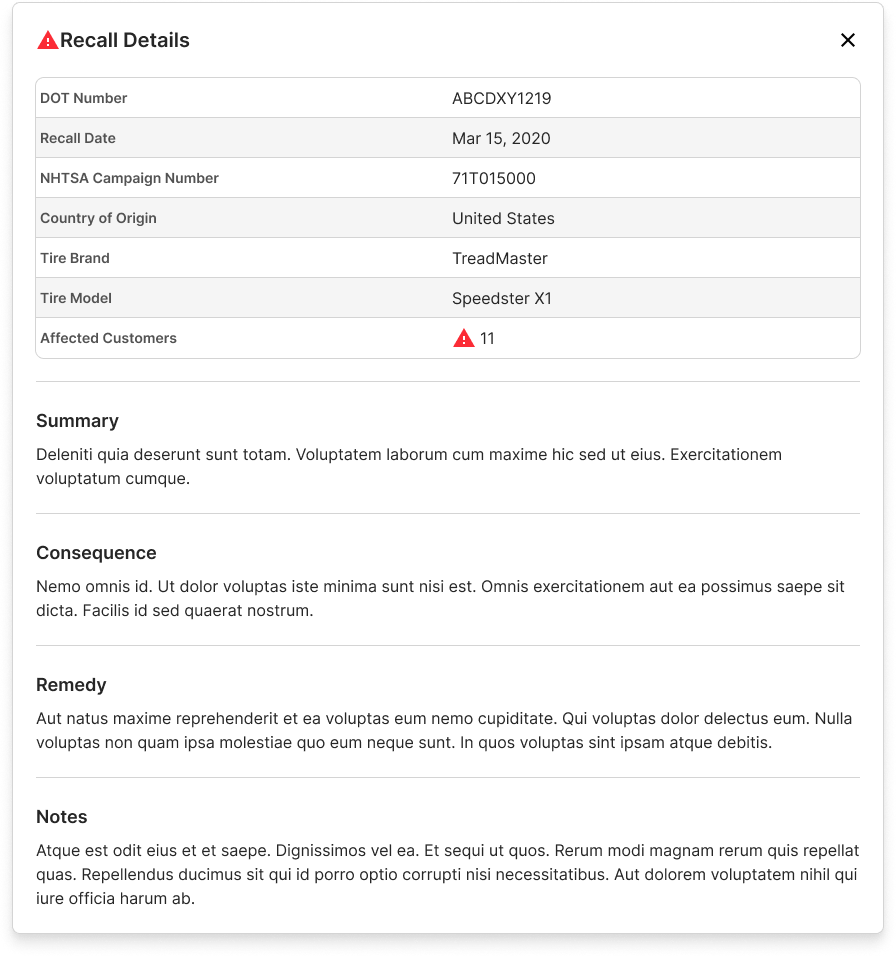Viewport: 896px width, 956px height.
Task: Click the red warning icon beside Recall Details
Action: pyautogui.click(x=47, y=40)
